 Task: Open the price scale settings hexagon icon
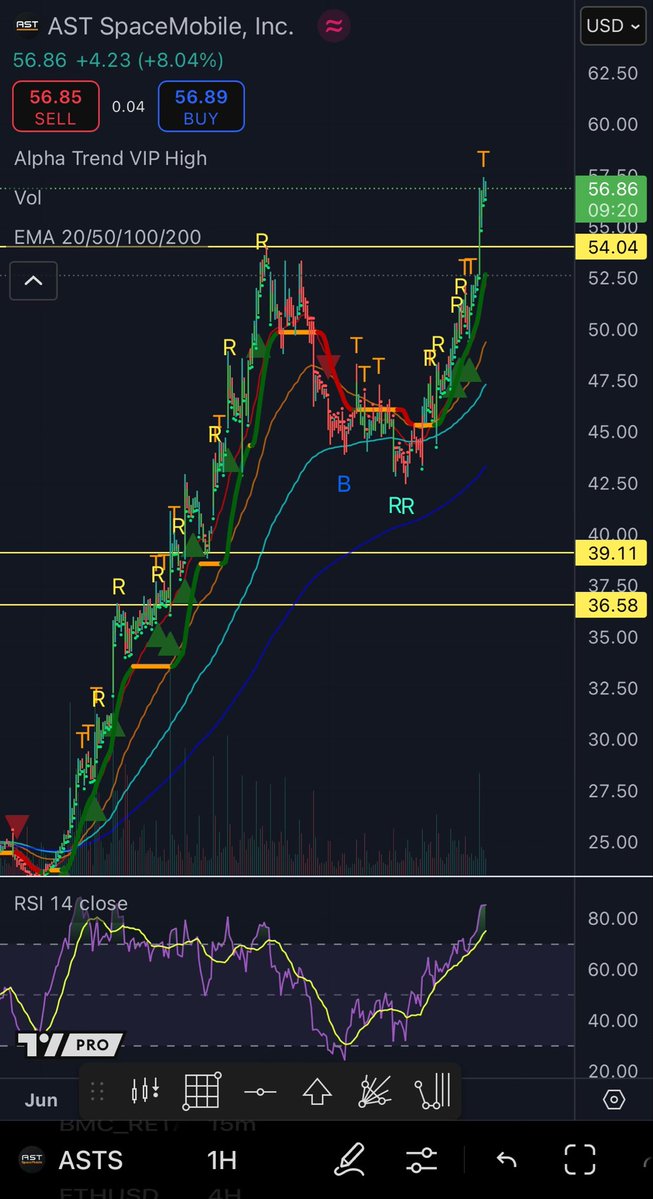click(614, 1100)
